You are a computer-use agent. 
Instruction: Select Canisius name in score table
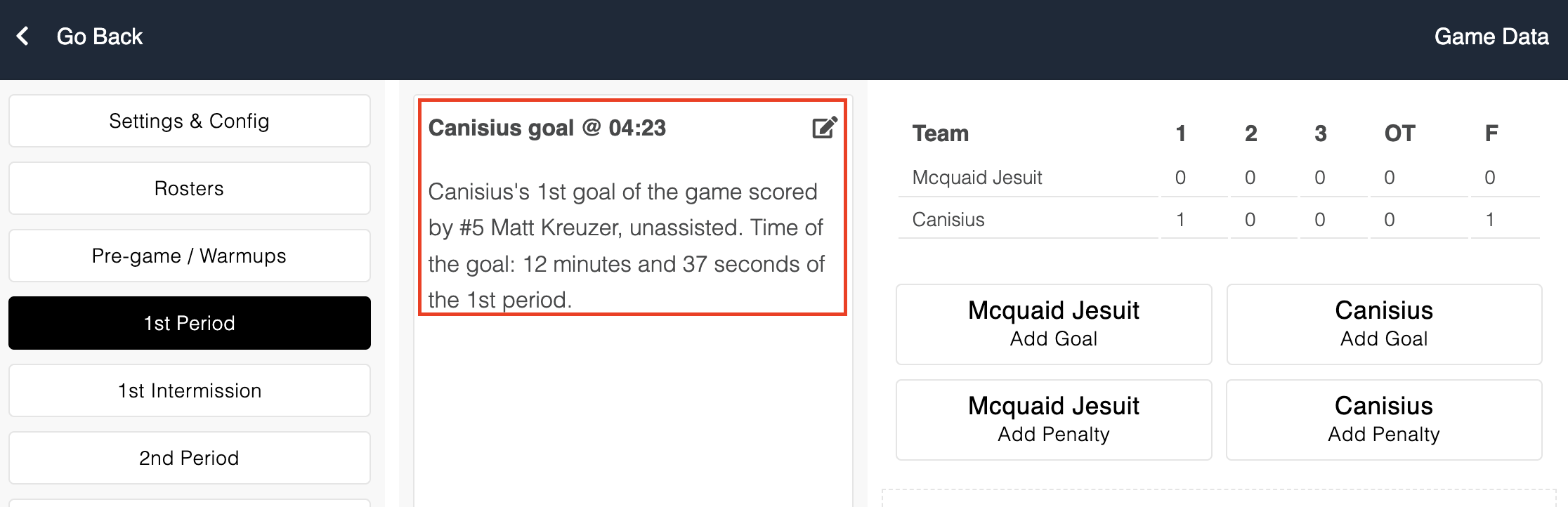[x=948, y=220]
